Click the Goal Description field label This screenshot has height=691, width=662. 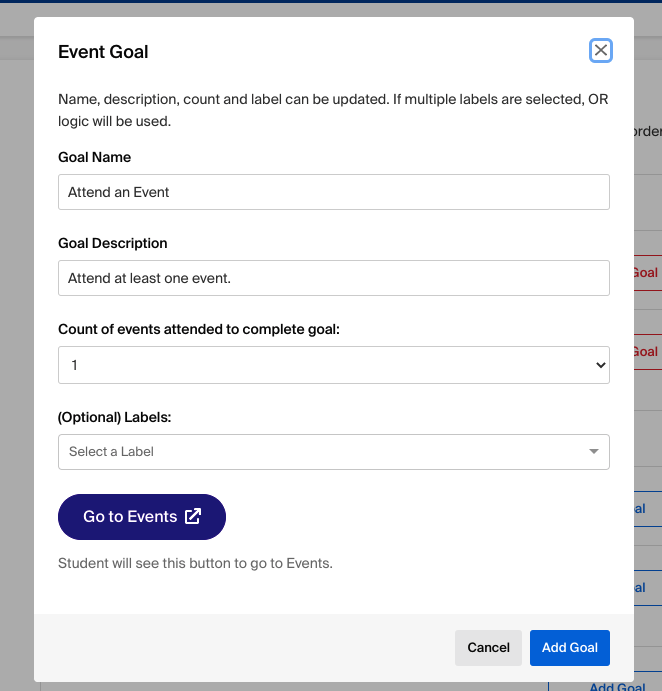pos(112,243)
